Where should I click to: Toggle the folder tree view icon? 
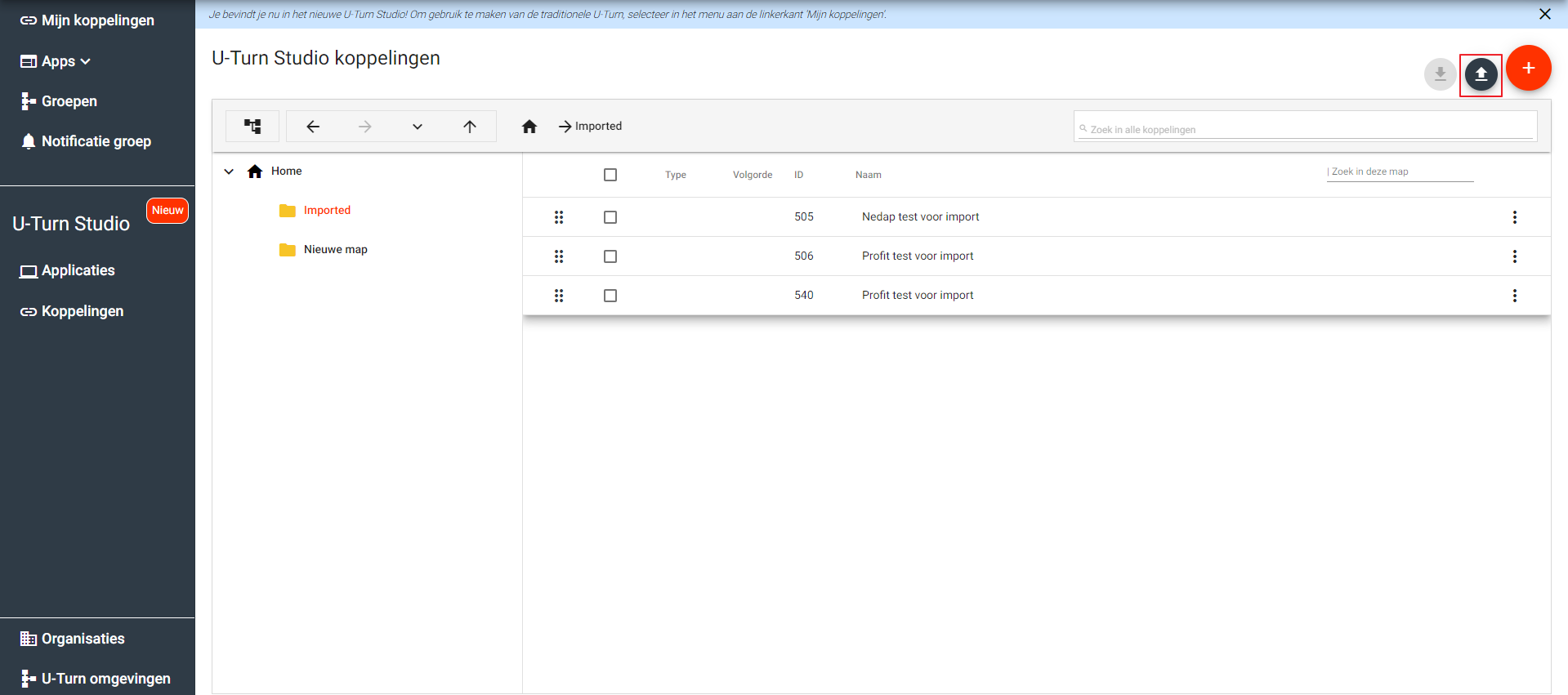(x=252, y=127)
